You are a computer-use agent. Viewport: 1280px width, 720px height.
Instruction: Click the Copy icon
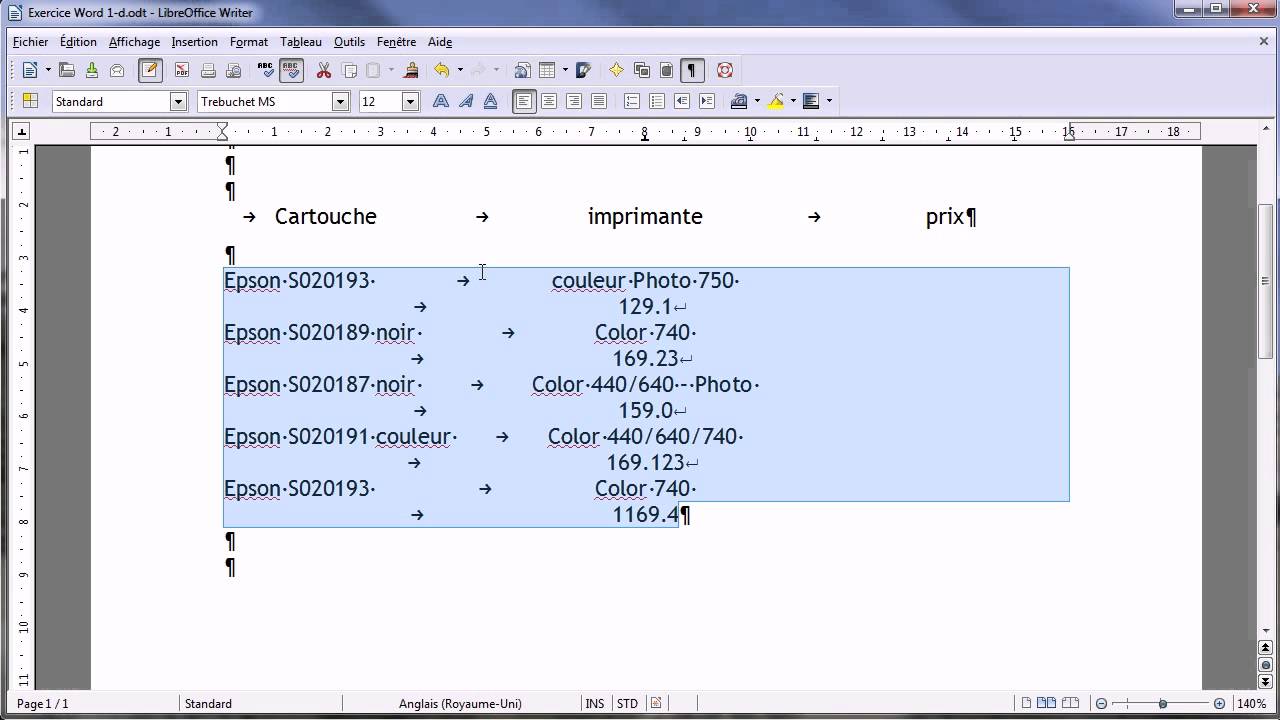click(349, 70)
